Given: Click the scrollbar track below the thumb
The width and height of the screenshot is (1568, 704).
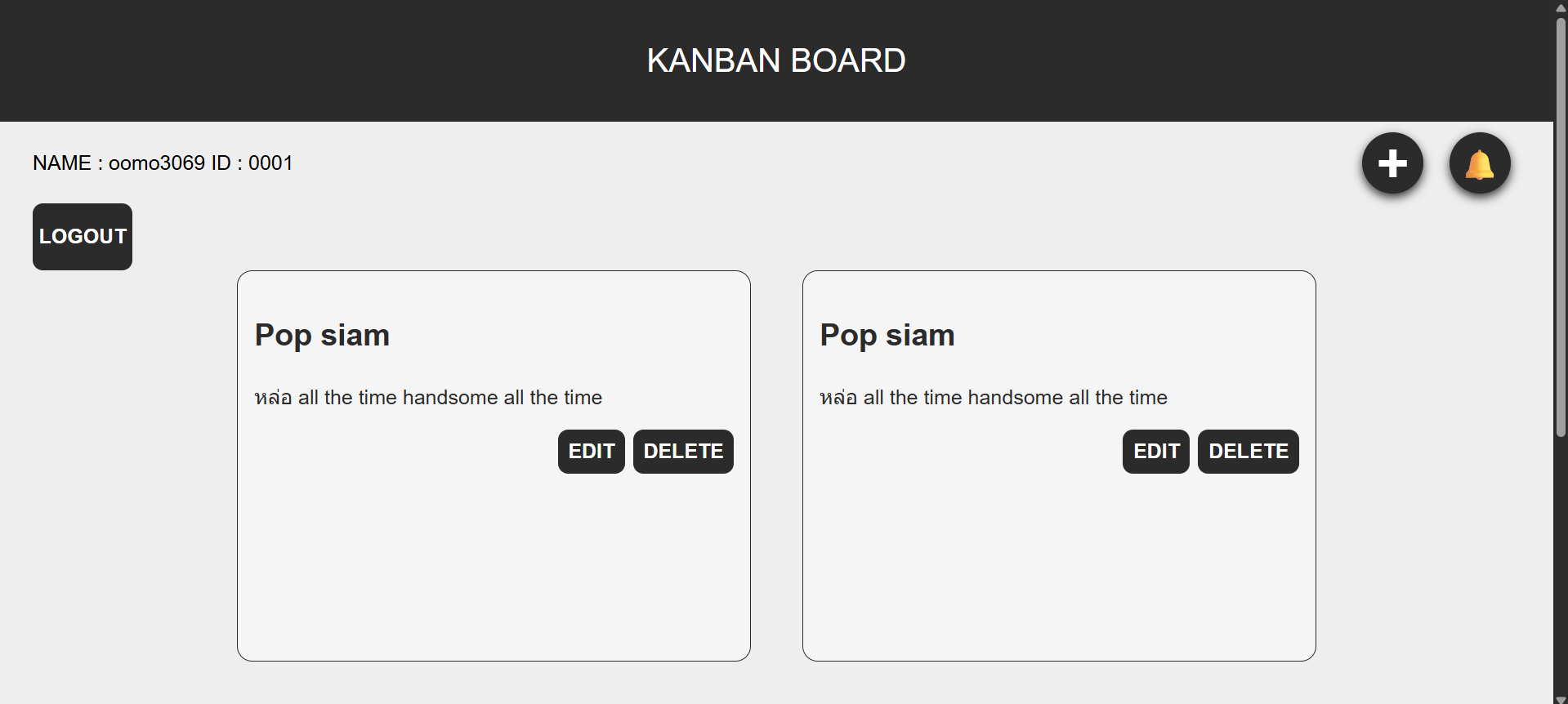Looking at the screenshot, I should (1561, 564).
